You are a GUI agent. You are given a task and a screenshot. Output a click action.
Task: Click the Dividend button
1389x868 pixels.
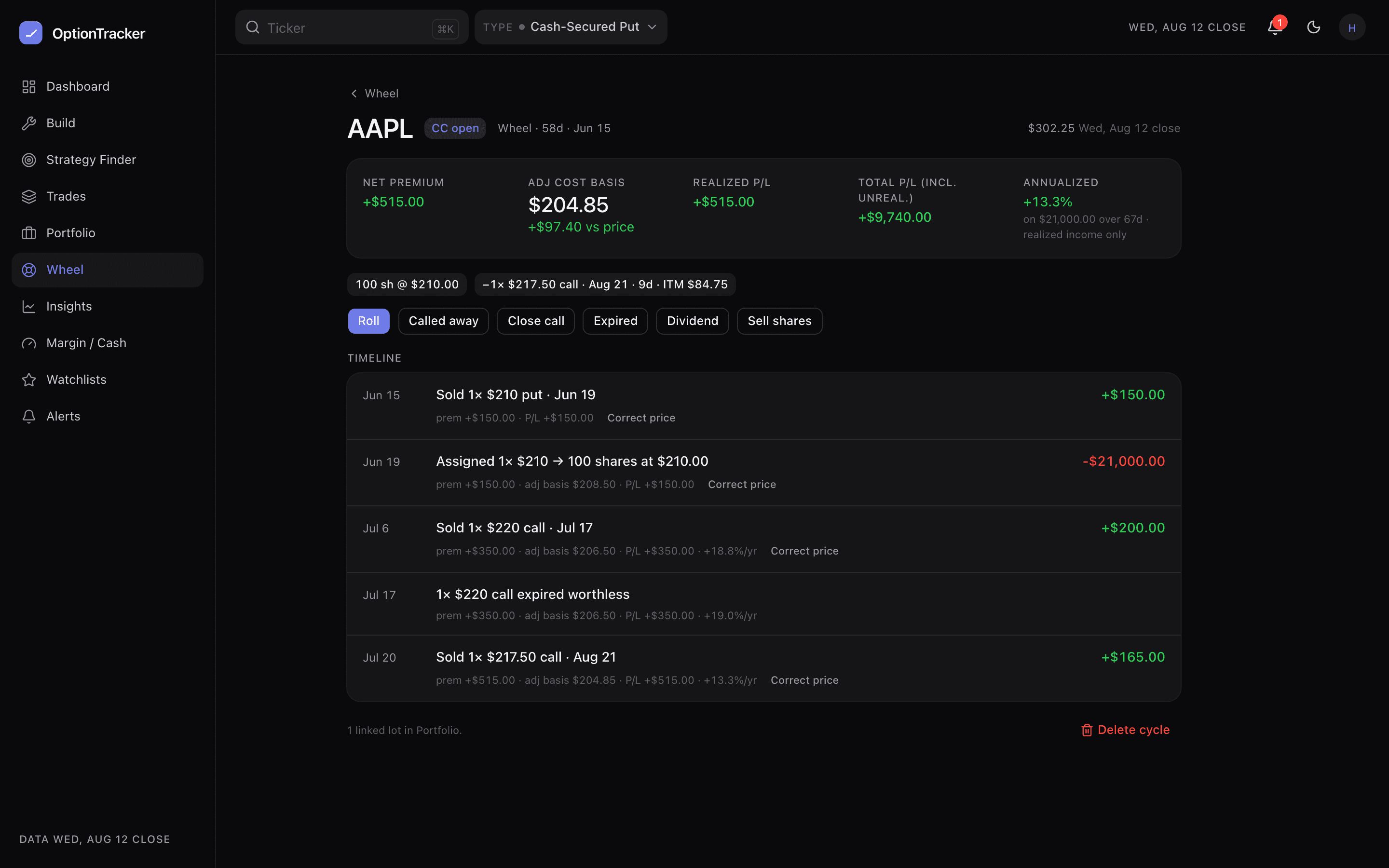coord(692,321)
